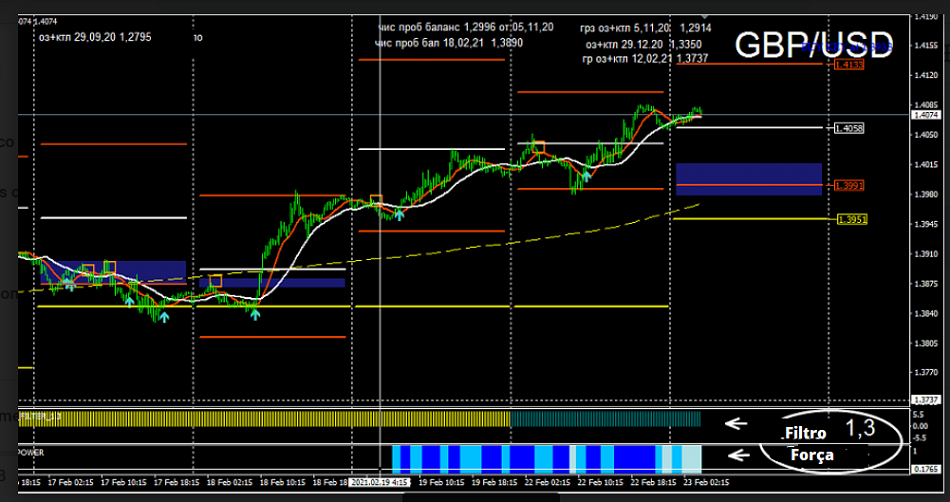This screenshot has width=950, height=502.
Task: Select the orange 1.3991 price level tag
Action: click(849, 186)
